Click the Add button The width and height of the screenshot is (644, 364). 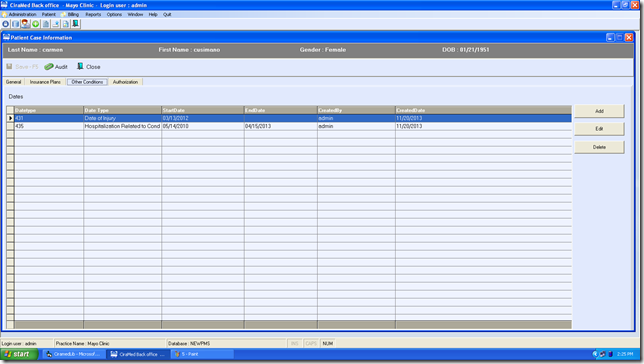599,111
